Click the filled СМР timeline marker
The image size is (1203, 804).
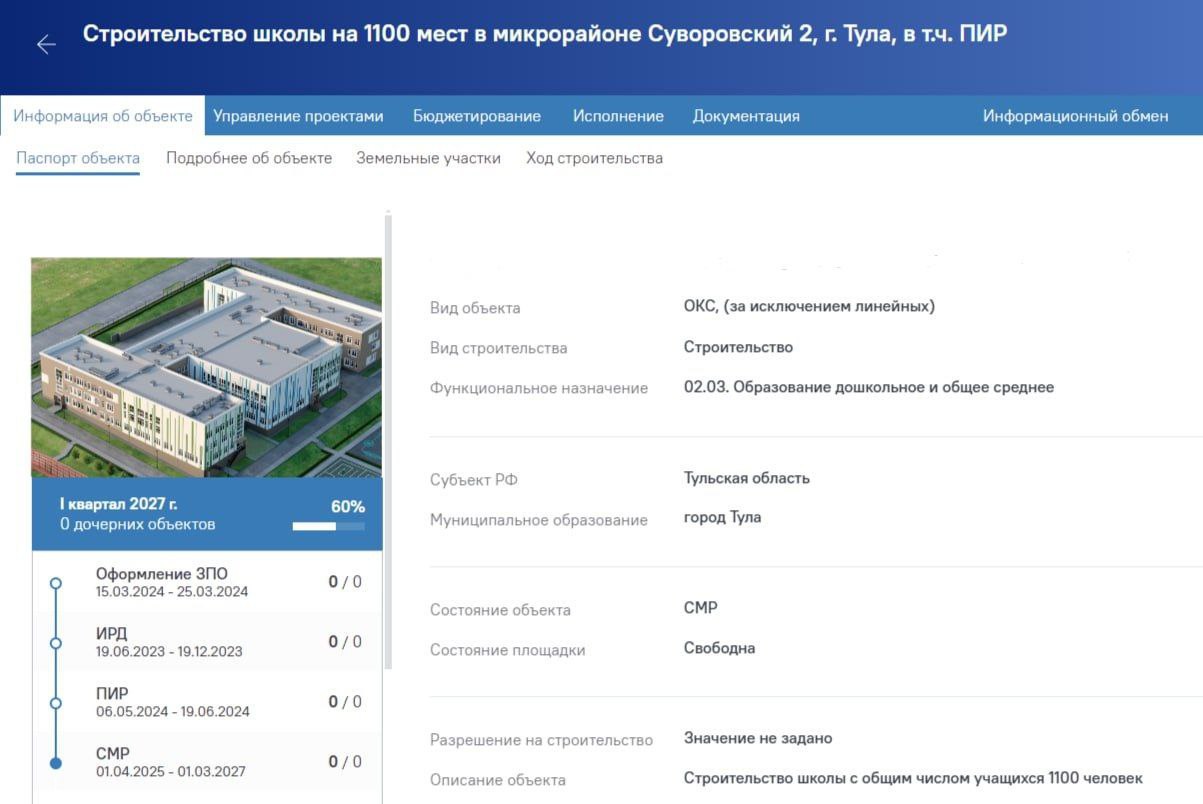pos(56,763)
